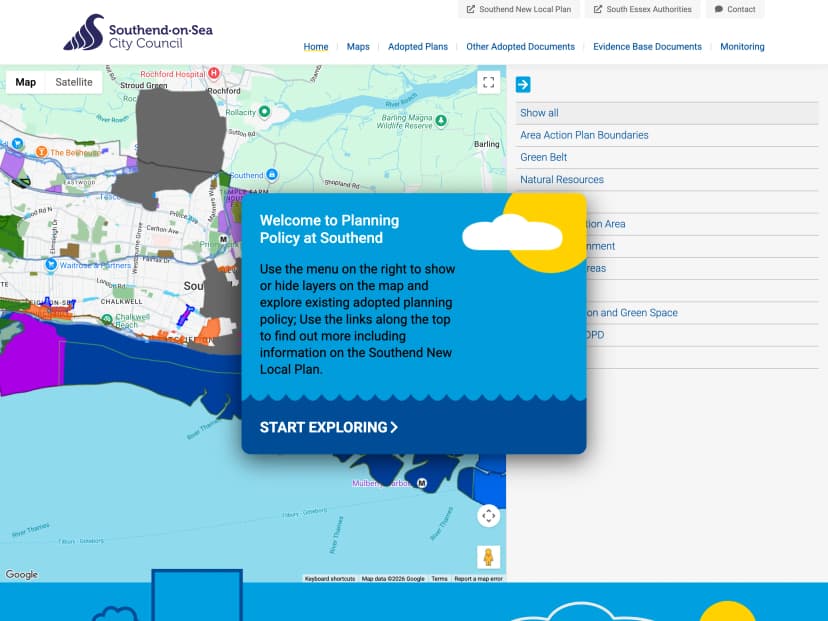
Task: Click Report a map error link
Action: pos(478,579)
